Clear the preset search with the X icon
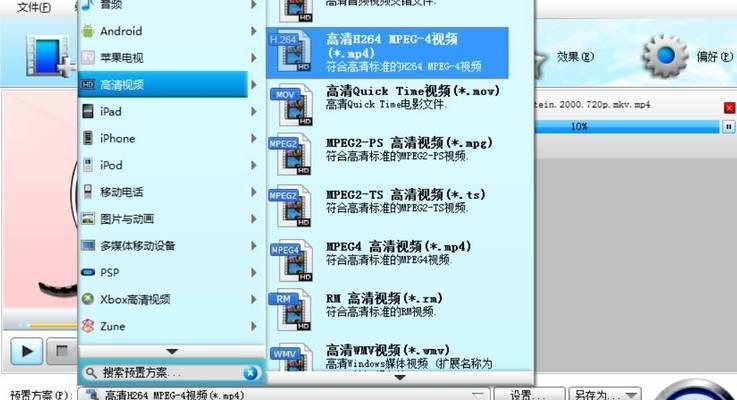This screenshot has width=737, height=400. coord(251,373)
